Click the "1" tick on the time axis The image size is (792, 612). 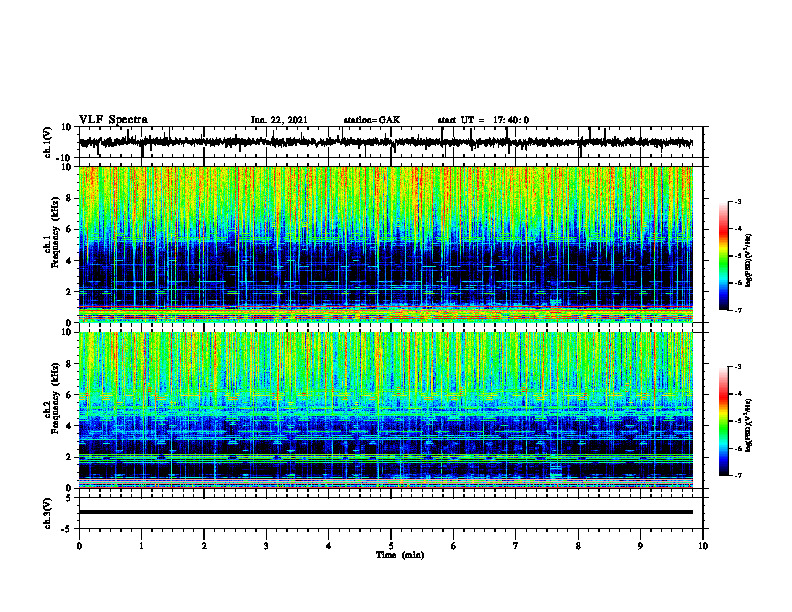[x=141, y=546]
